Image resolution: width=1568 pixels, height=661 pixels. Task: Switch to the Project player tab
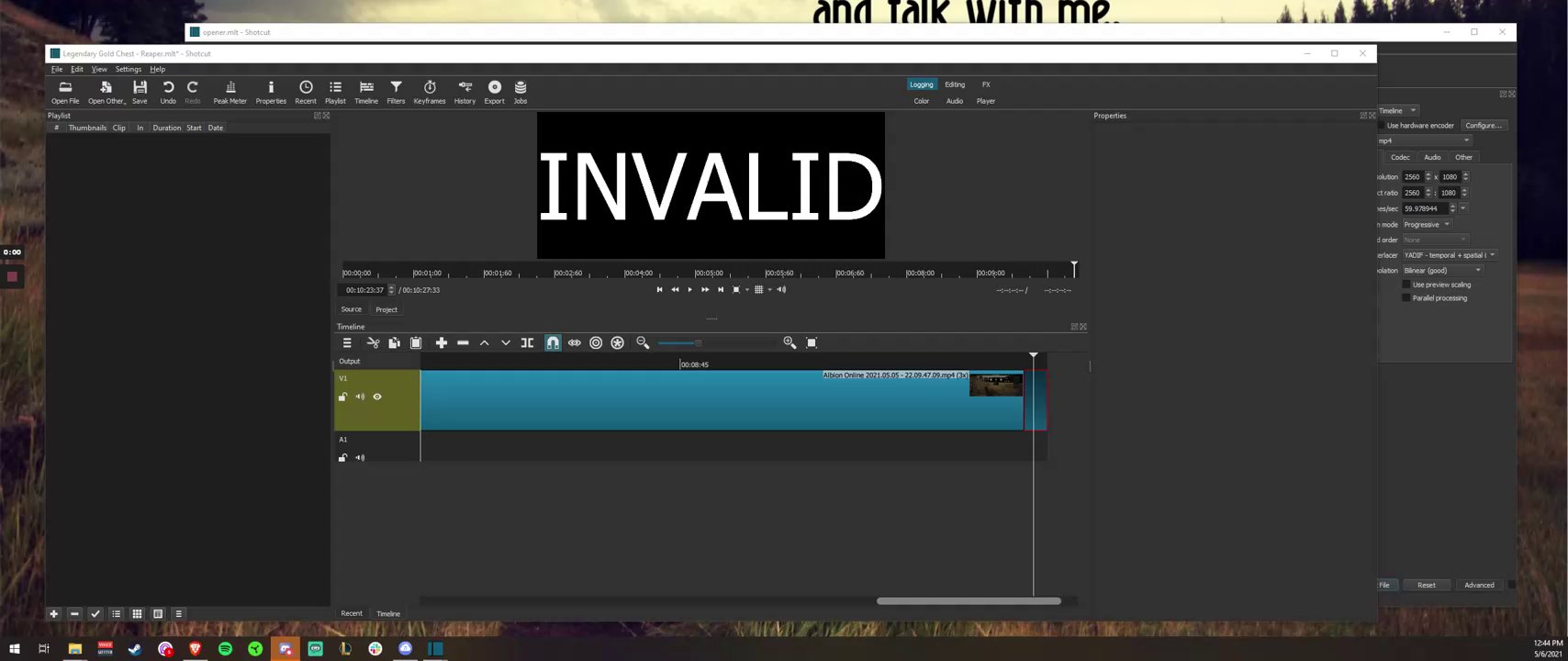[x=386, y=309]
